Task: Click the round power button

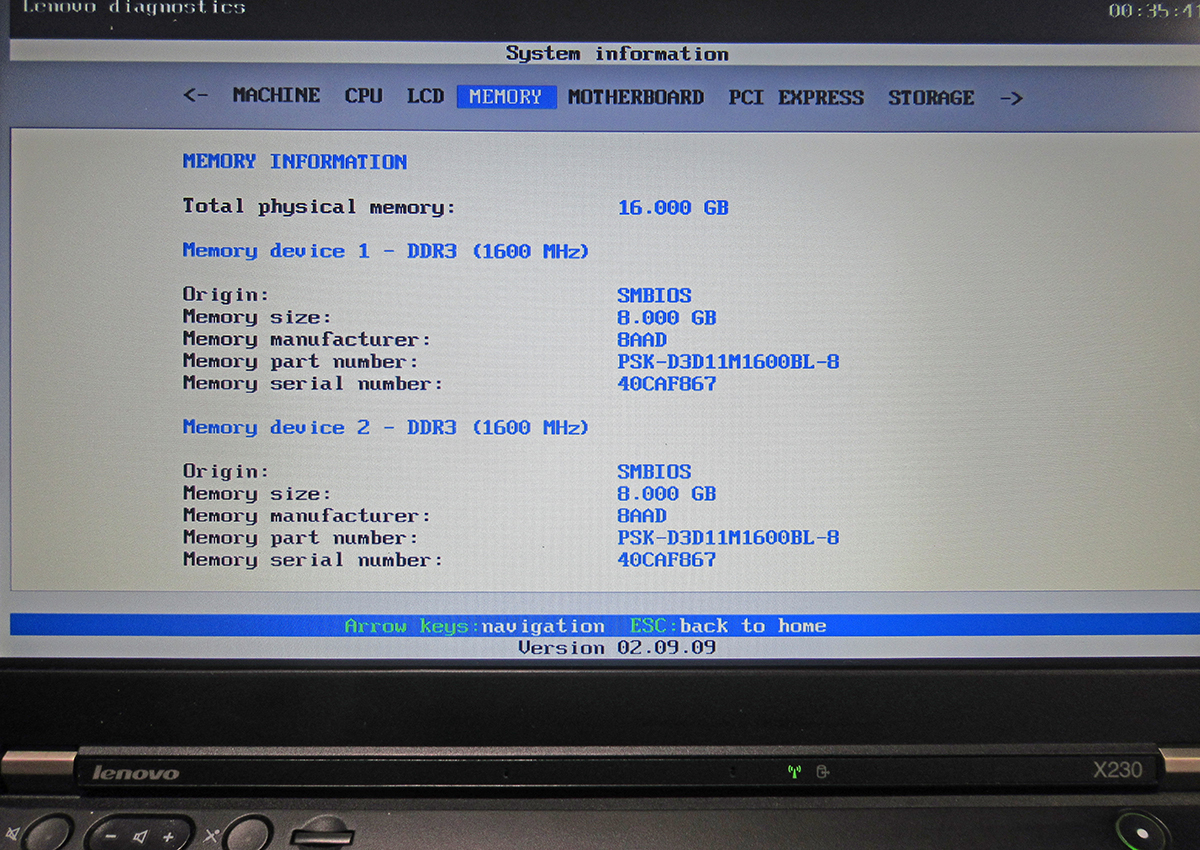Action: point(1142,830)
